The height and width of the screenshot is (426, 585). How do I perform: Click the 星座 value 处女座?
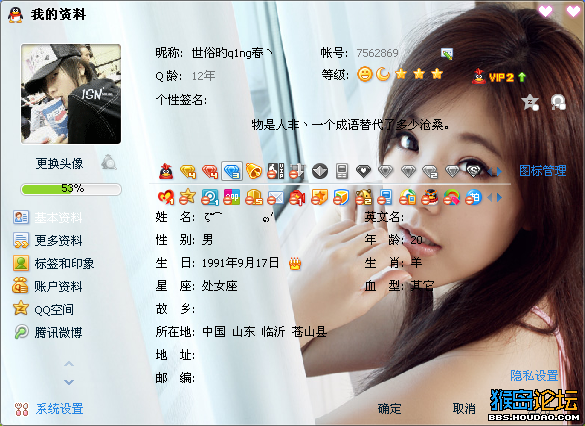(219, 286)
